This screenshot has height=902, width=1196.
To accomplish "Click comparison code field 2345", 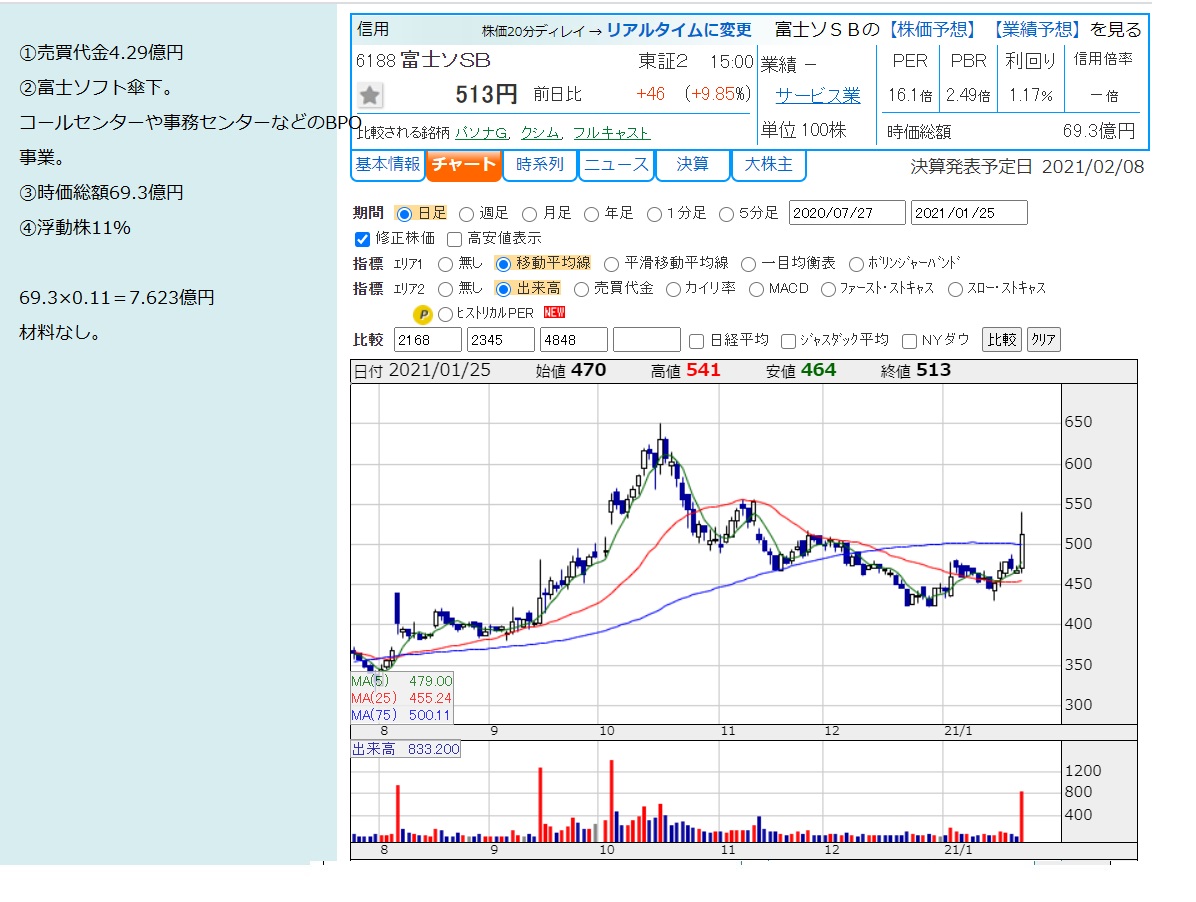I will coord(500,340).
